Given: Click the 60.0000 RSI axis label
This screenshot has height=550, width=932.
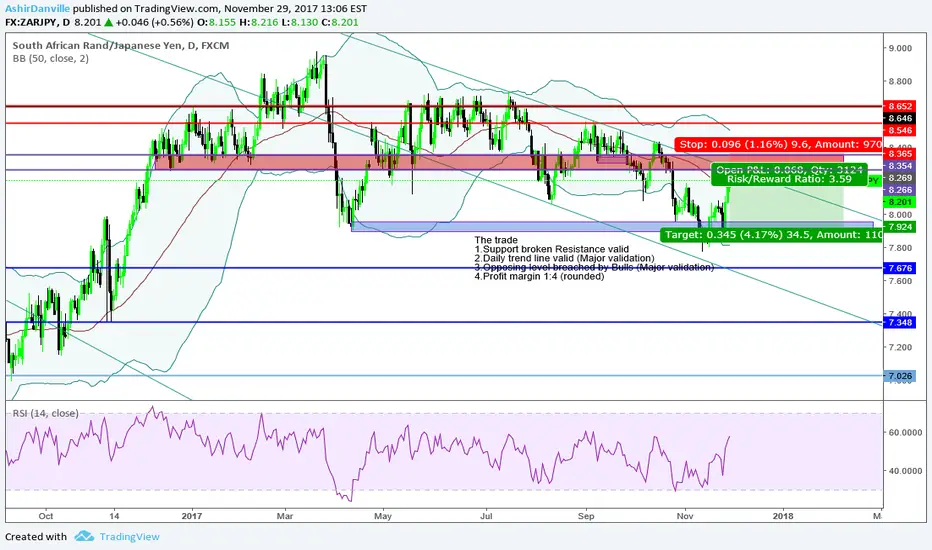Looking at the screenshot, I should tap(905, 432).
